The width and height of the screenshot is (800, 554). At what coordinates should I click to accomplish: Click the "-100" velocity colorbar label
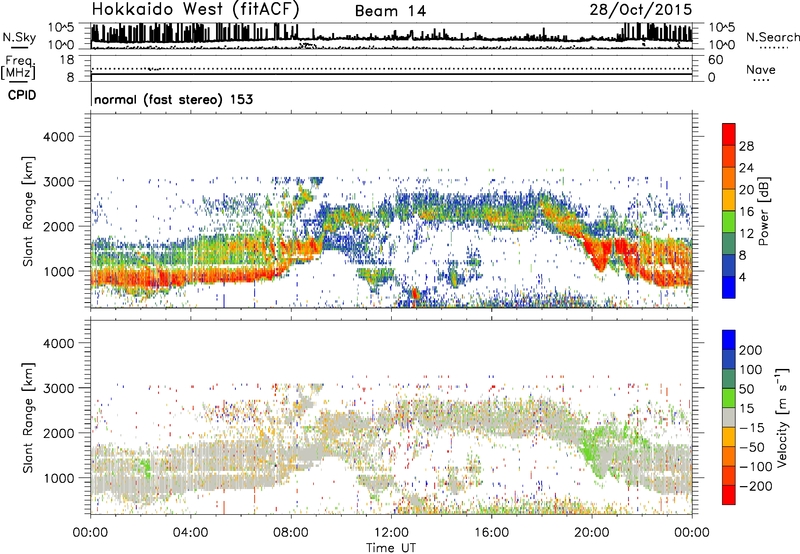pyautogui.click(x=756, y=467)
